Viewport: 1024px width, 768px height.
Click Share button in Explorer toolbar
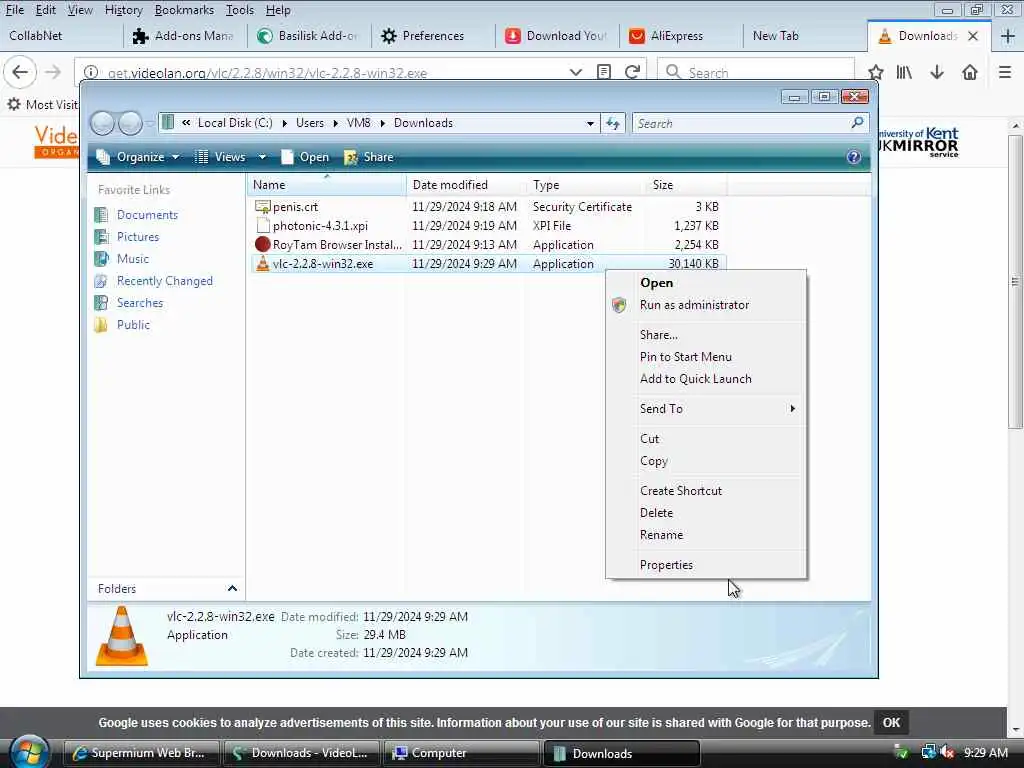(368, 157)
